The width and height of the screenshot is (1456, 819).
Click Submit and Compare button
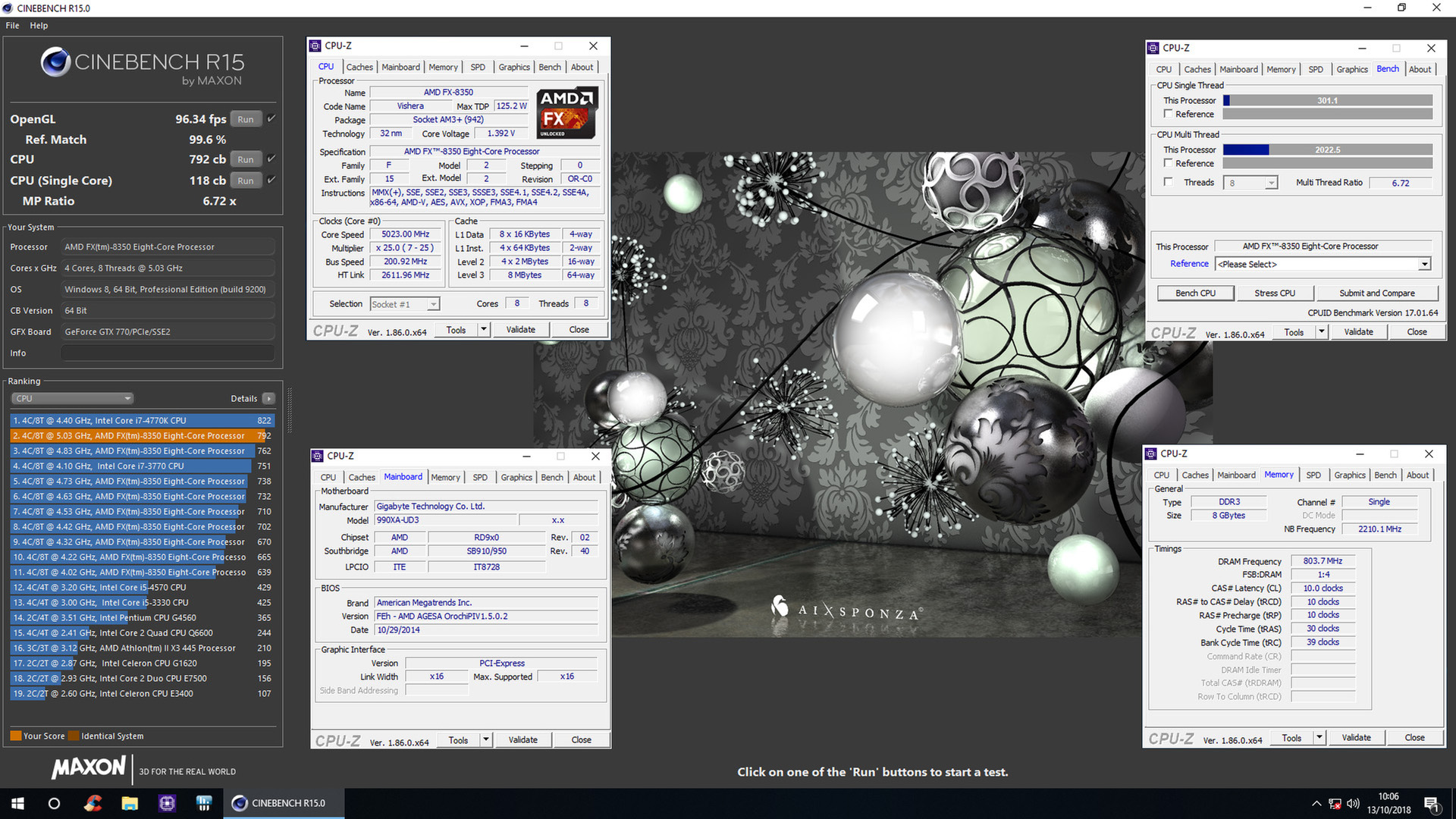click(x=1376, y=293)
